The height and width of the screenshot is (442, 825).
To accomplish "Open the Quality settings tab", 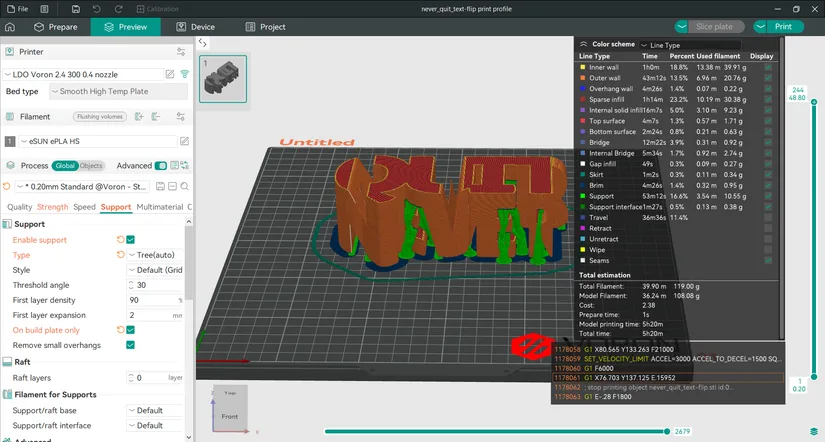I will (x=19, y=207).
